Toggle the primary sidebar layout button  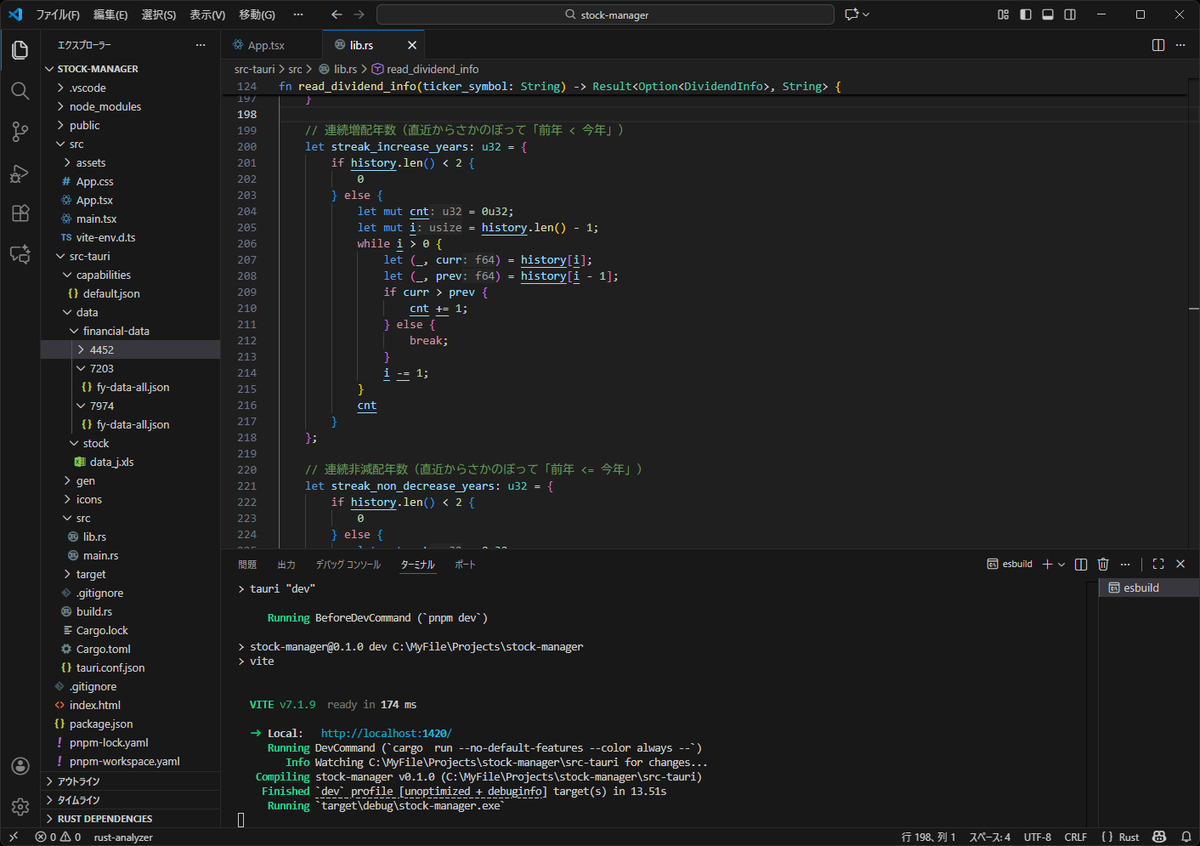tap(1025, 15)
